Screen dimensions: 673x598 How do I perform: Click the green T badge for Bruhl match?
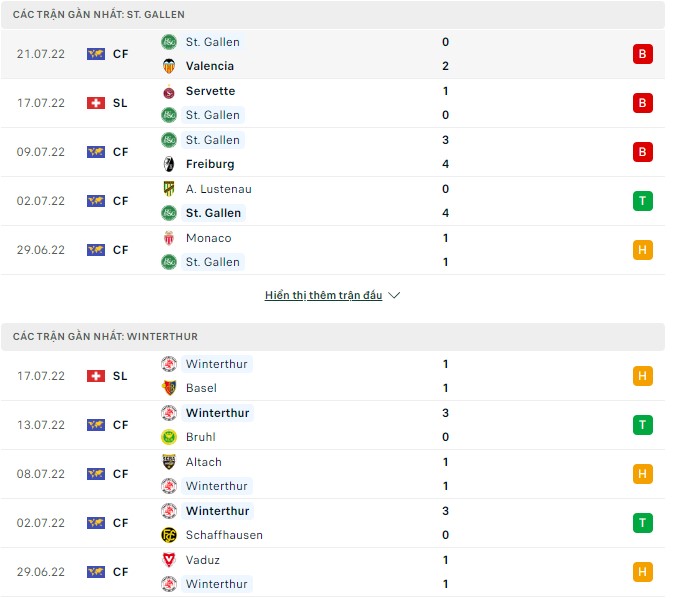642,425
